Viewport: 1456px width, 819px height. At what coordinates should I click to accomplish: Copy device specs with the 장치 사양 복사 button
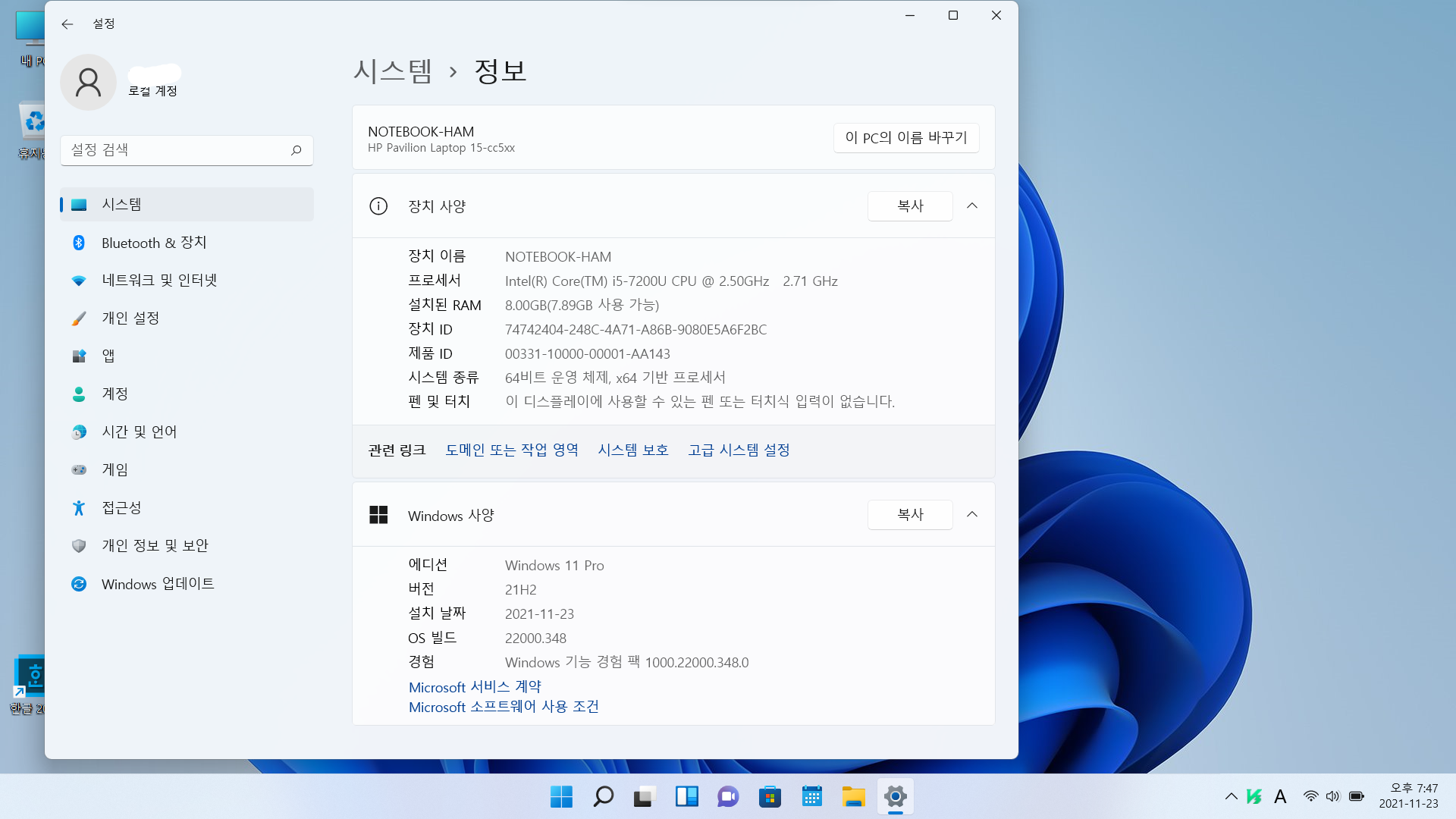pos(910,206)
